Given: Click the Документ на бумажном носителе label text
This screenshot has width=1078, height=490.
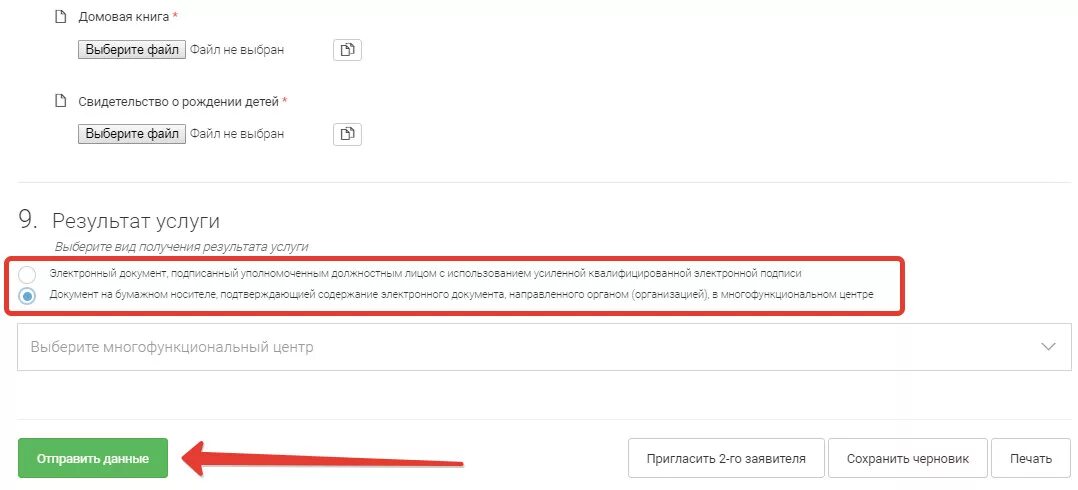Looking at the screenshot, I should 460,295.
